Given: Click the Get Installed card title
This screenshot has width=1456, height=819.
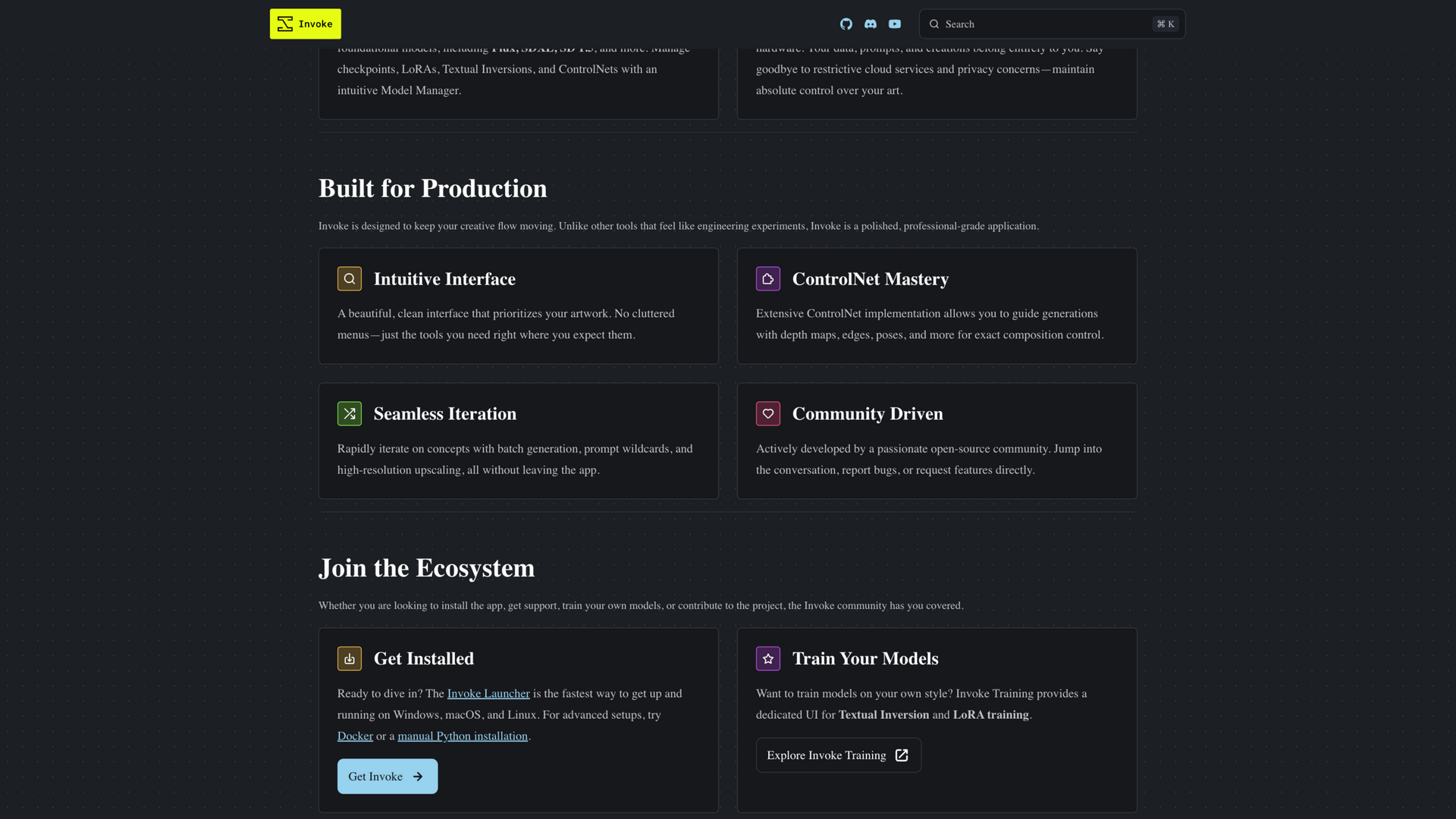Looking at the screenshot, I should pyautogui.click(x=424, y=659).
